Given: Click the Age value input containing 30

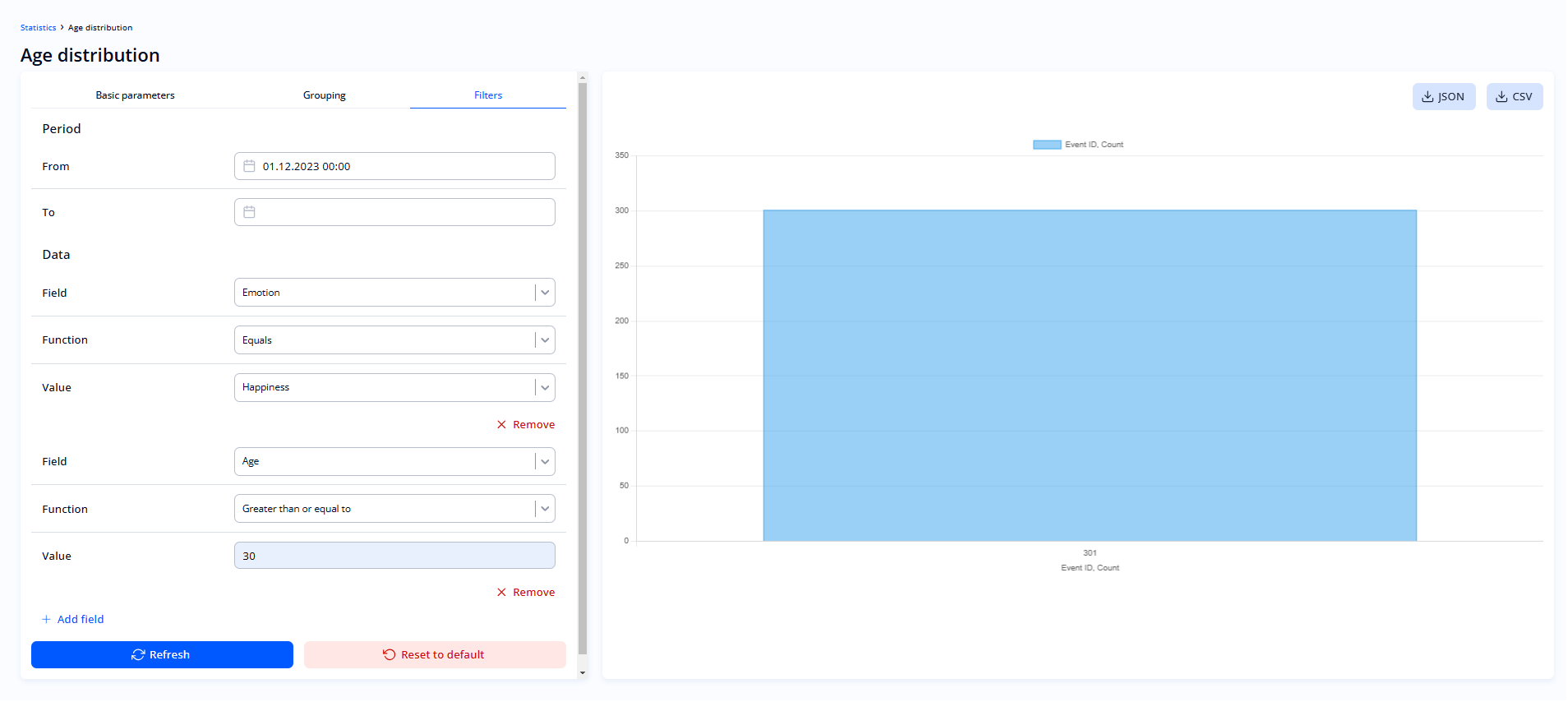Looking at the screenshot, I should (x=394, y=557).
